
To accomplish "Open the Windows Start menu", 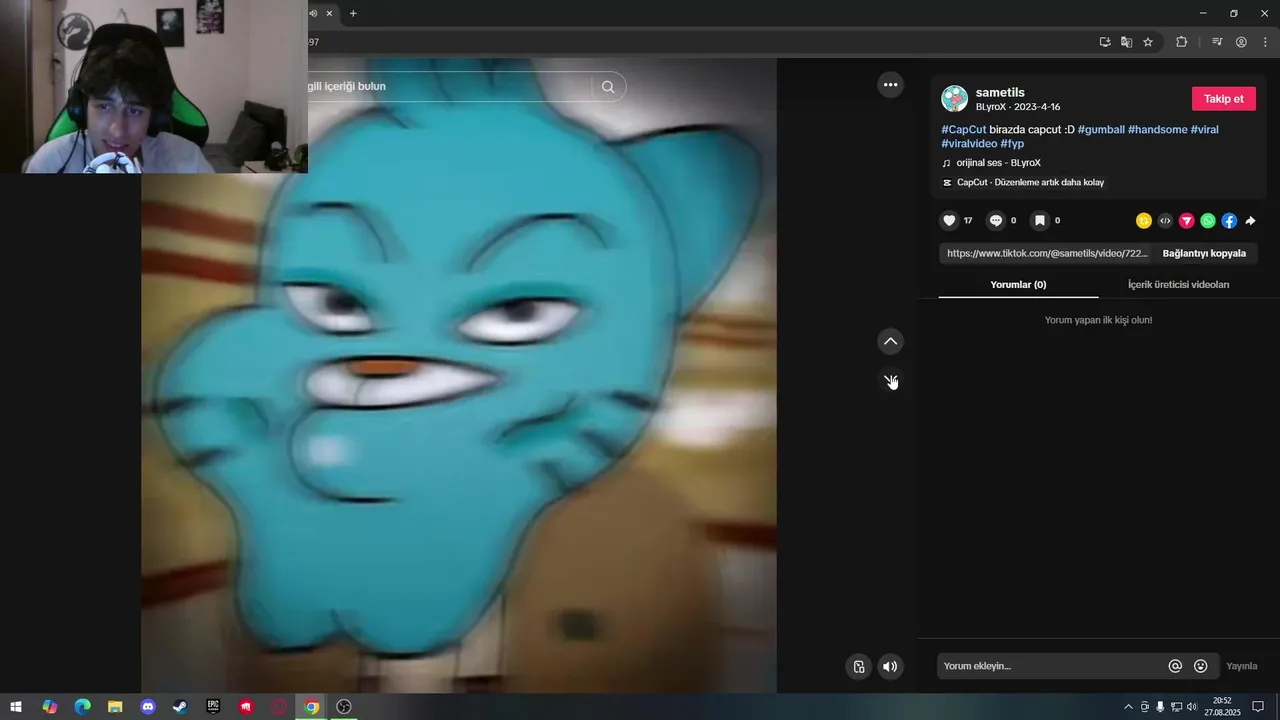I will 16,707.
